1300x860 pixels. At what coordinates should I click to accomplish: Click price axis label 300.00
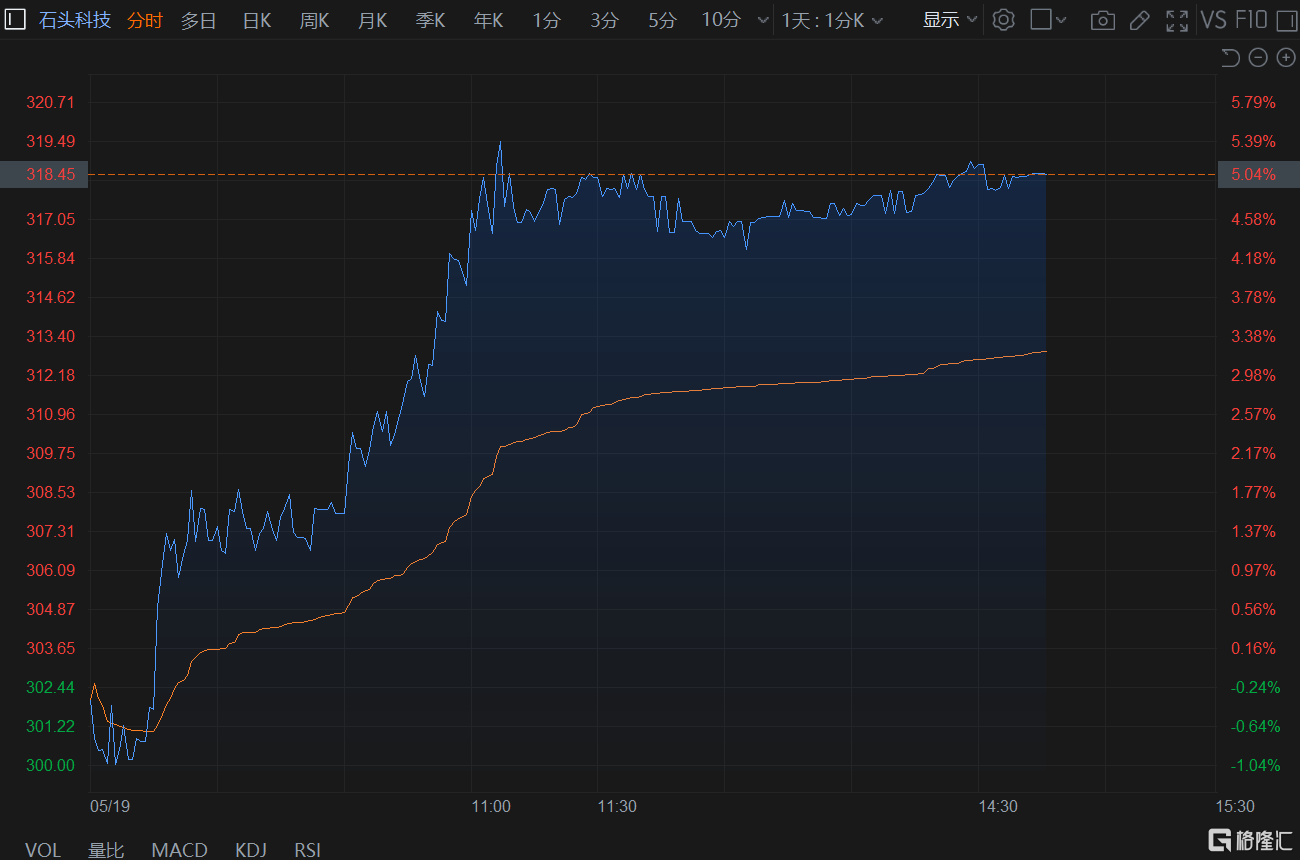tap(50, 765)
